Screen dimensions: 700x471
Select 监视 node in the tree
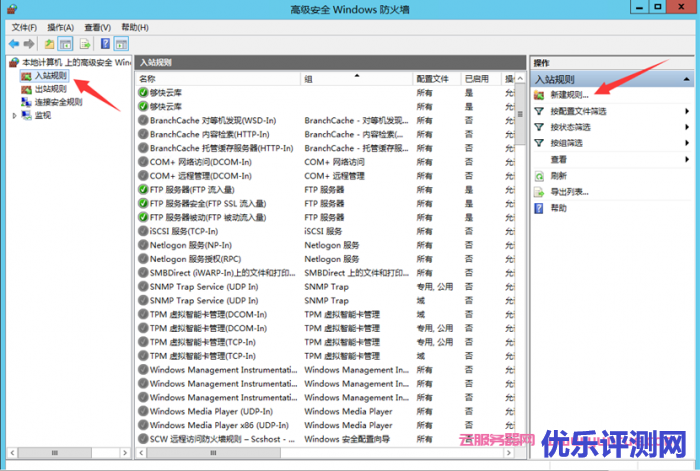point(43,115)
